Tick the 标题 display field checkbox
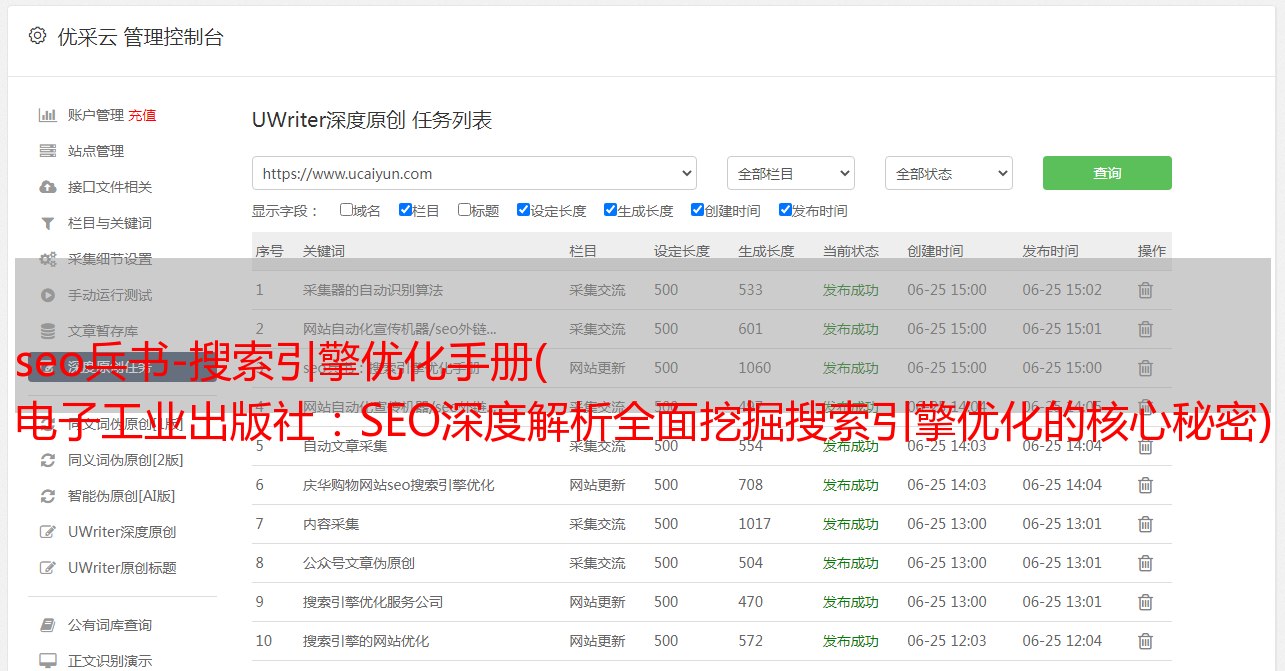 (464, 210)
